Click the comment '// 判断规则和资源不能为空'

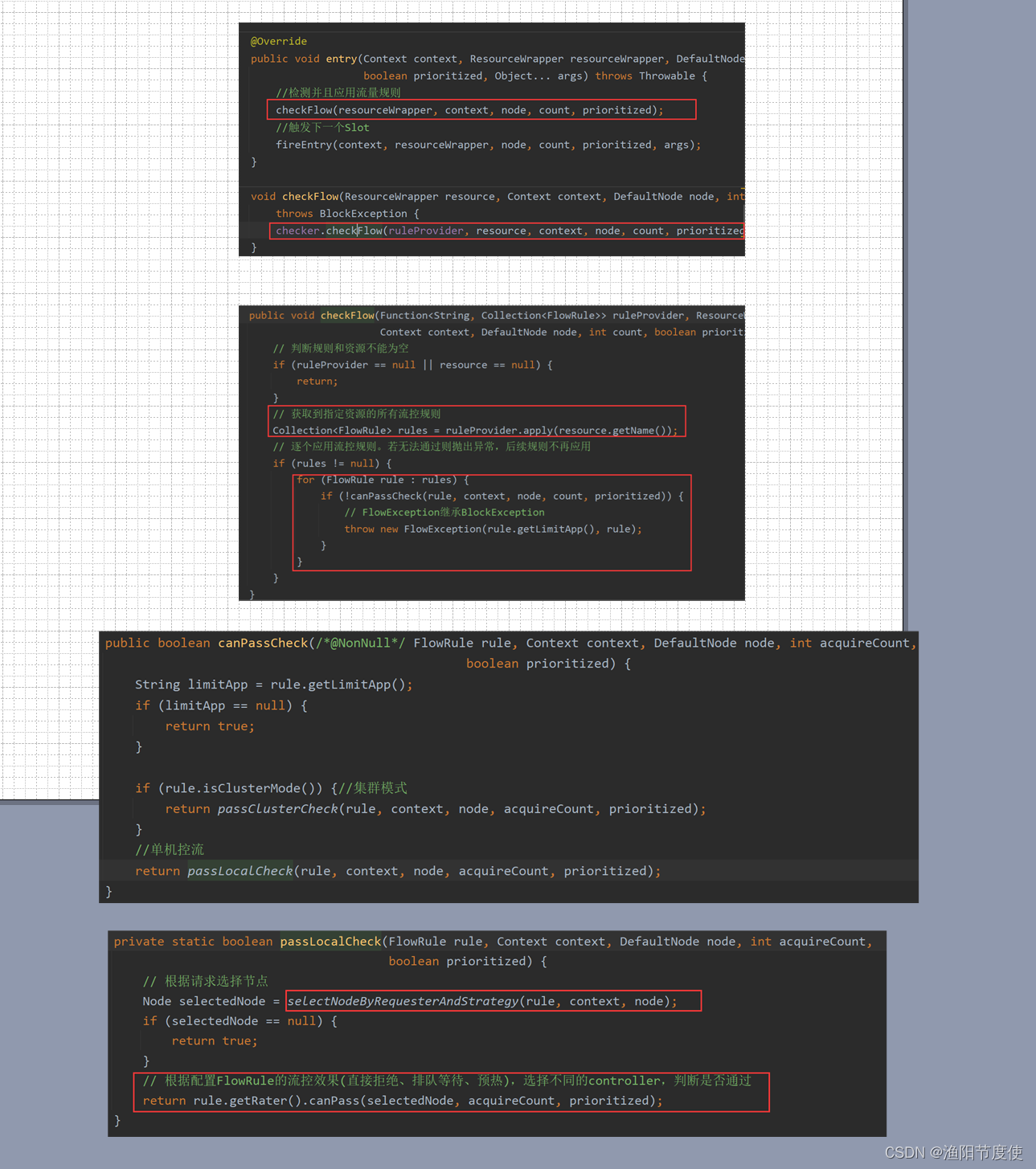pyautogui.click(x=341, y=348)
